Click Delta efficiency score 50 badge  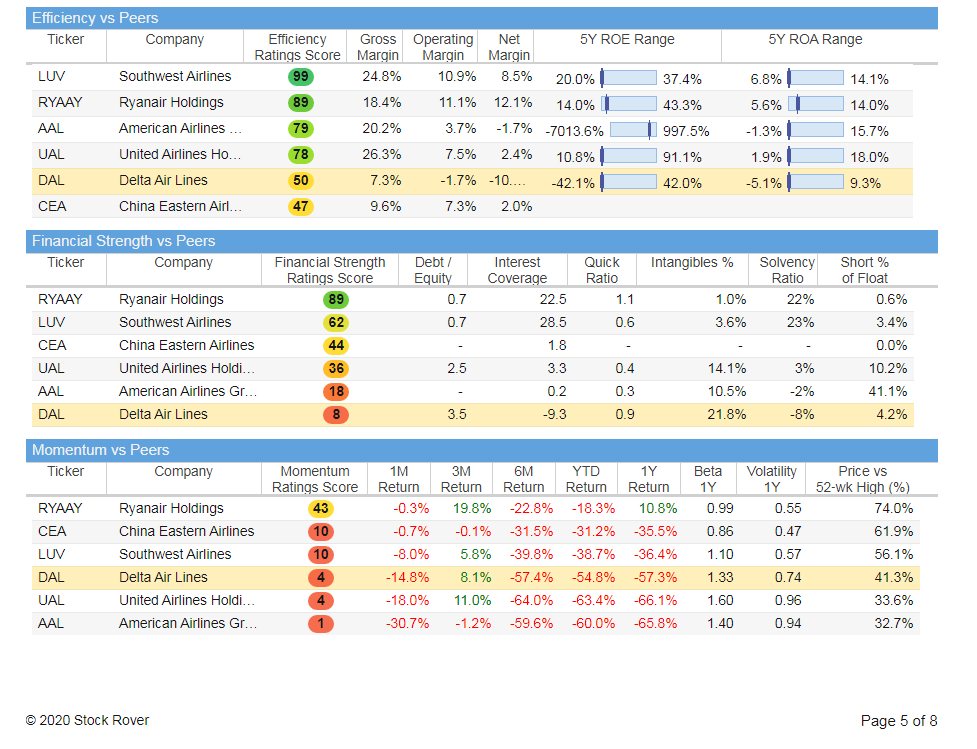click(x=300, y=181)
